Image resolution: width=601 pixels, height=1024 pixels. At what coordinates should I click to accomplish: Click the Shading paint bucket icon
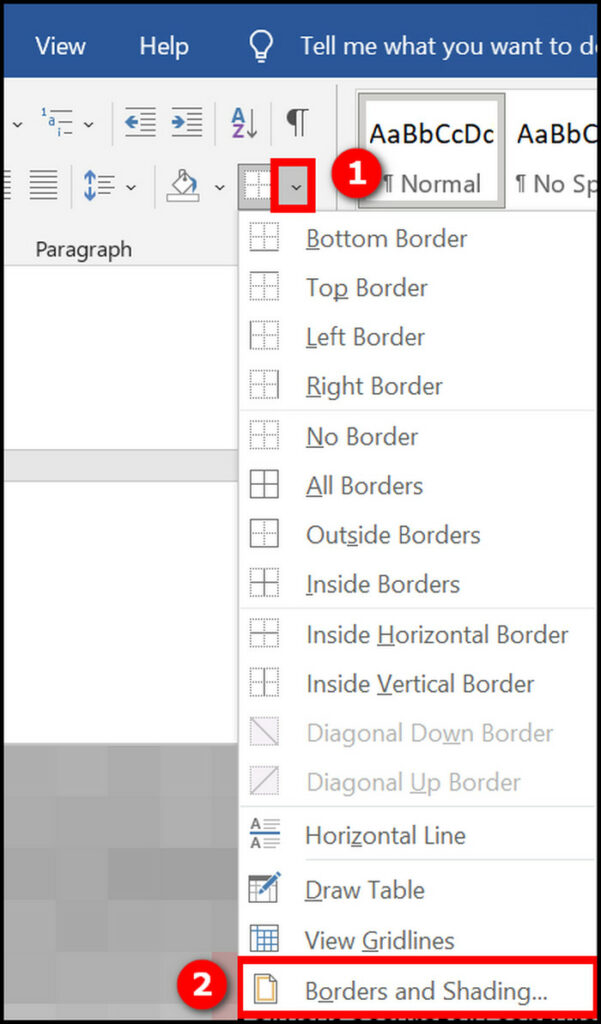[184, 185]
